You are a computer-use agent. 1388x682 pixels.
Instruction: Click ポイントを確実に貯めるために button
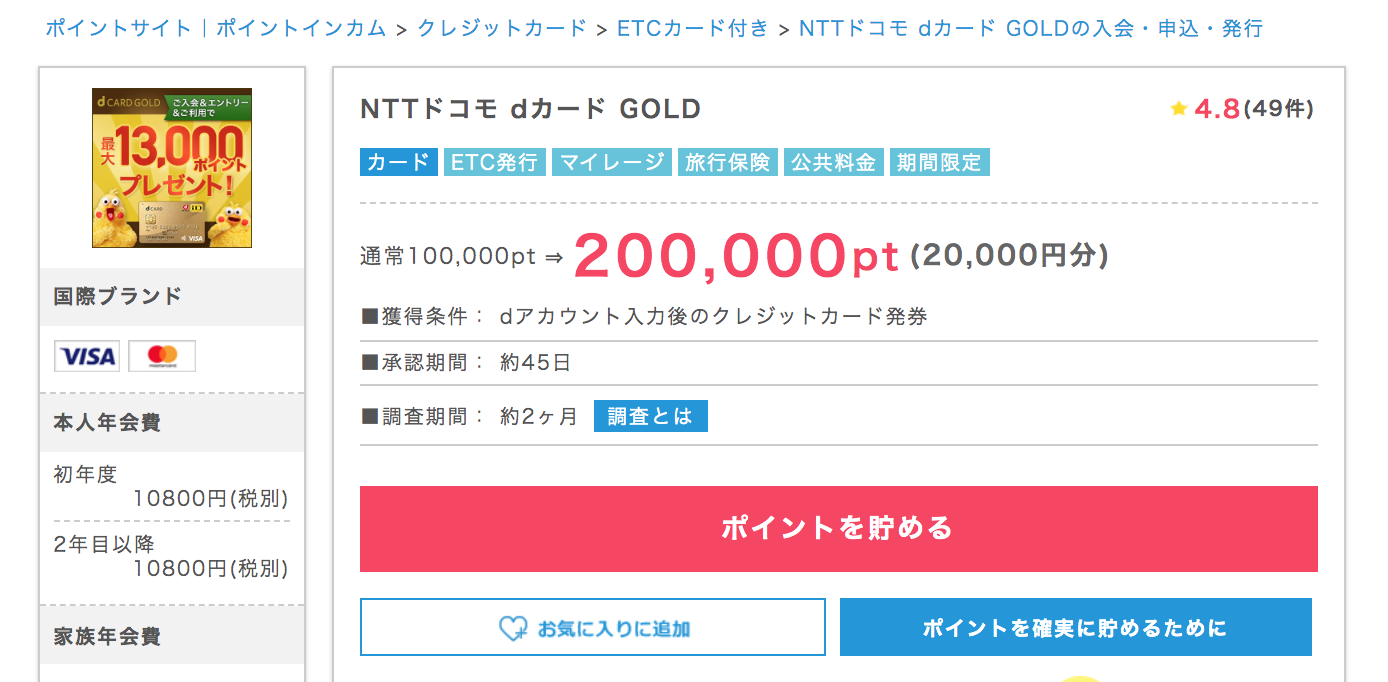pos(1075,627)
